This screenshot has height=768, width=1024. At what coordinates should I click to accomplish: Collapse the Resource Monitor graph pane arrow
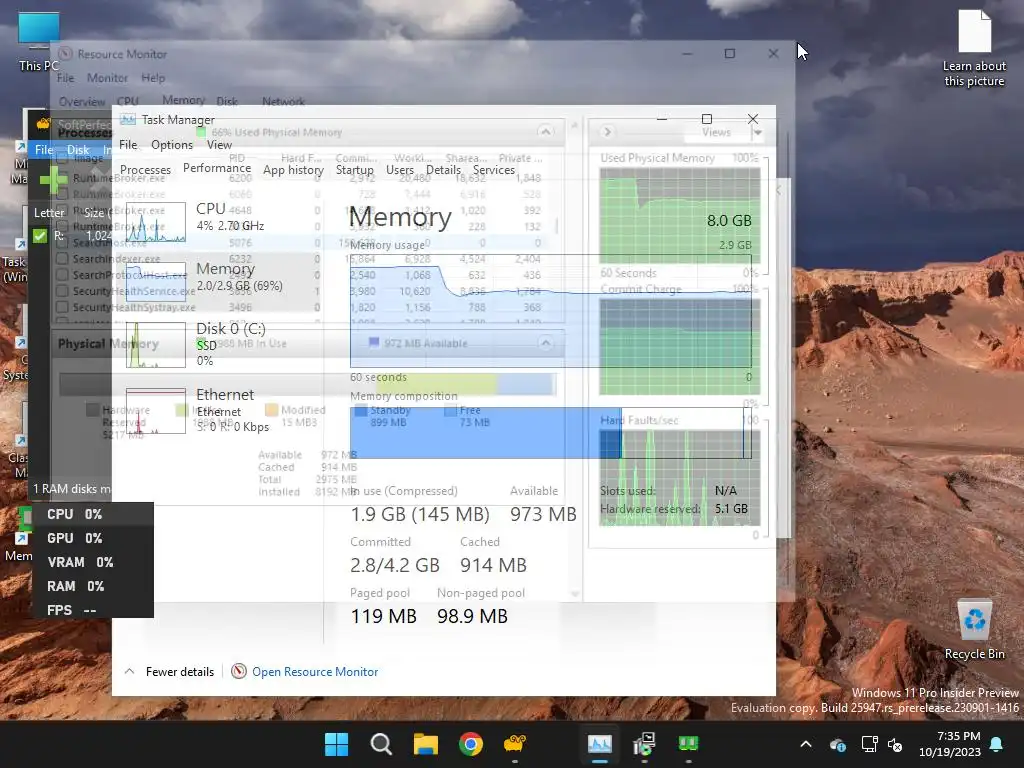click(607, 132)
